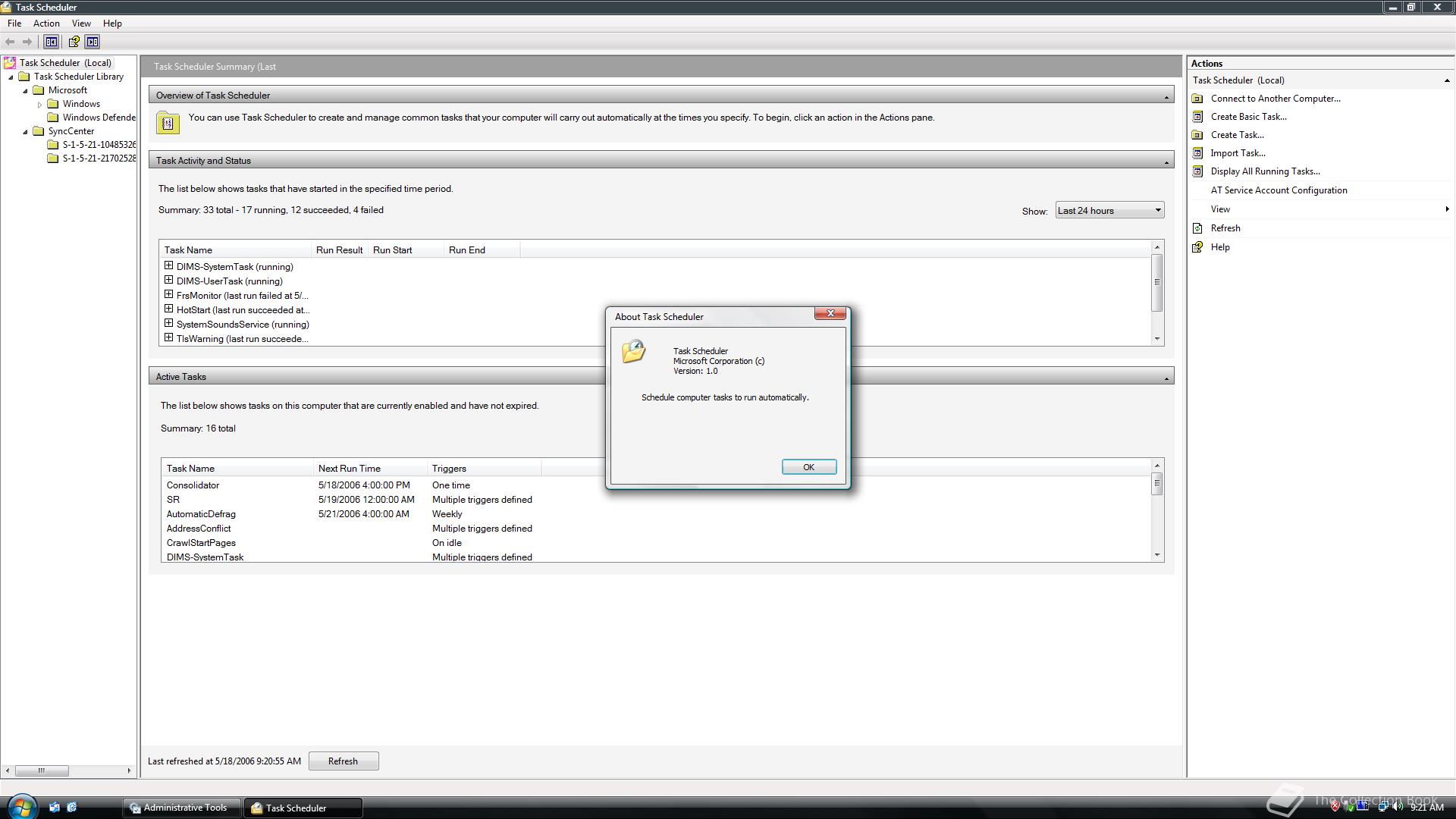Viewport: 1456px width, 819px height.
Task: Collapse the Active Tasks section
Action: [1166, 378]
